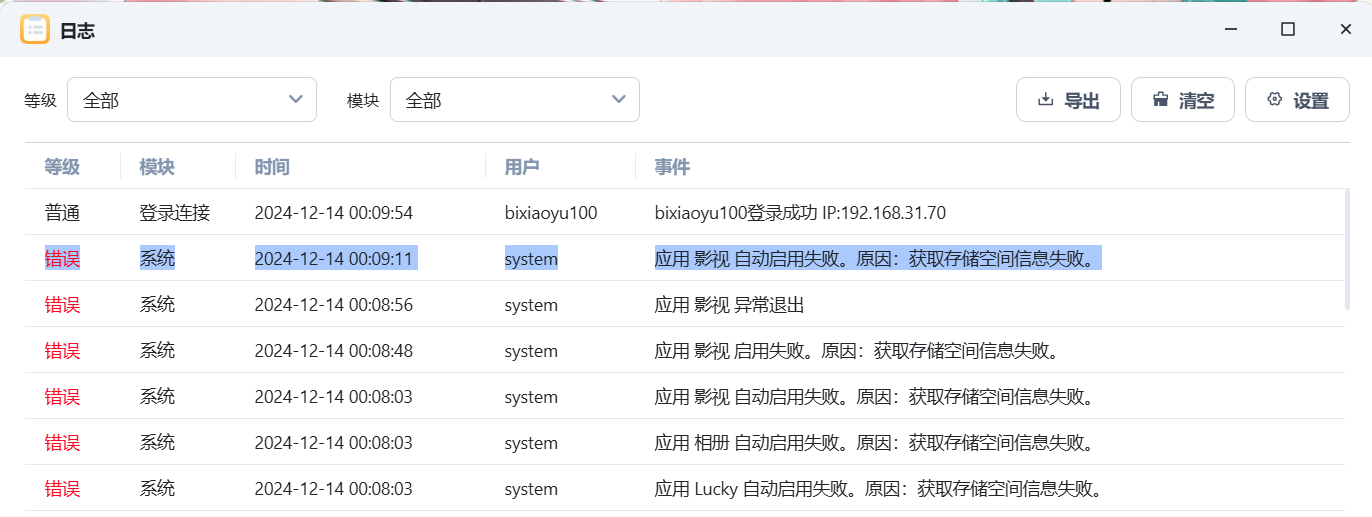This screenshot has height=517, width=1372.
Task: Click the 普通 level cell
Action: (62, 213)
